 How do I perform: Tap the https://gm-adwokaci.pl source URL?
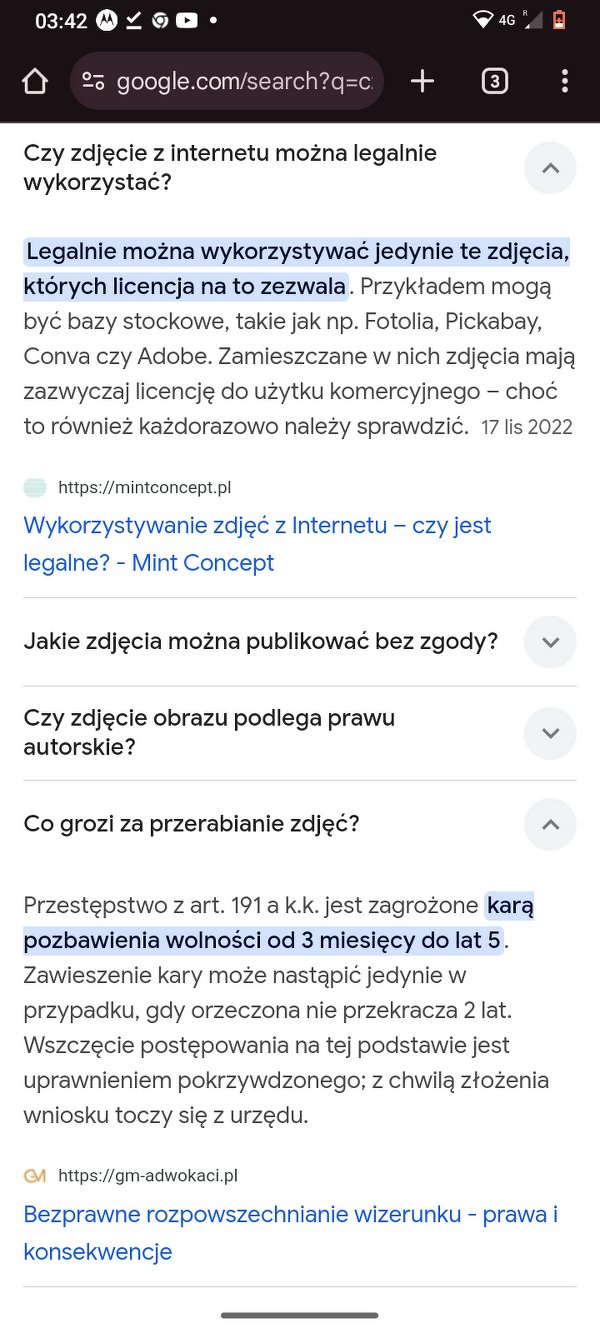148,1176
